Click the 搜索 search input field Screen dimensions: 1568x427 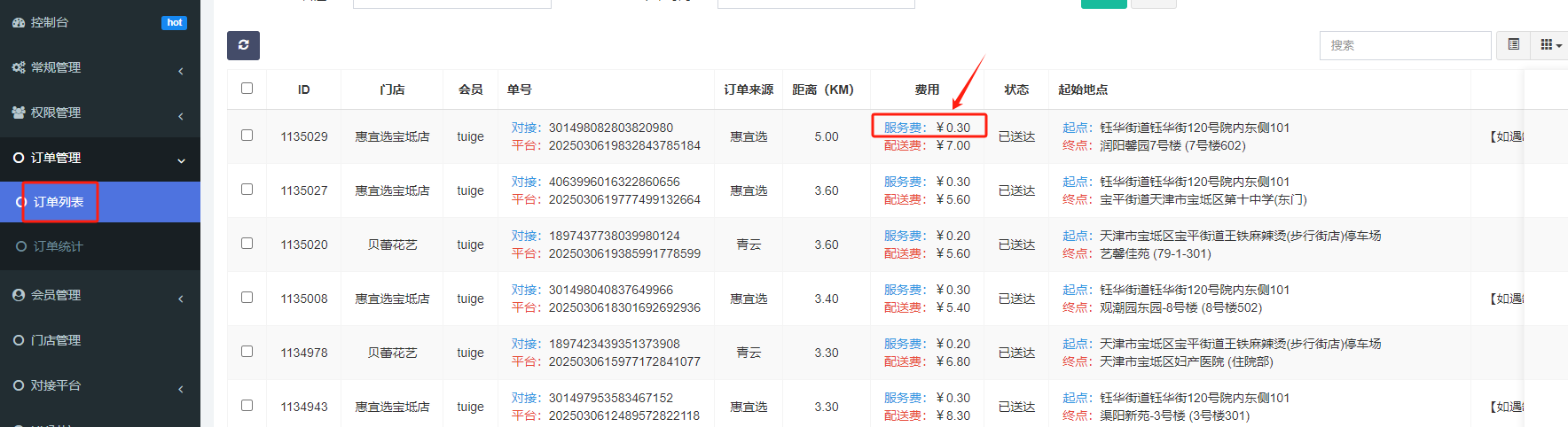pyautogui.click(x=1405, y=45)
